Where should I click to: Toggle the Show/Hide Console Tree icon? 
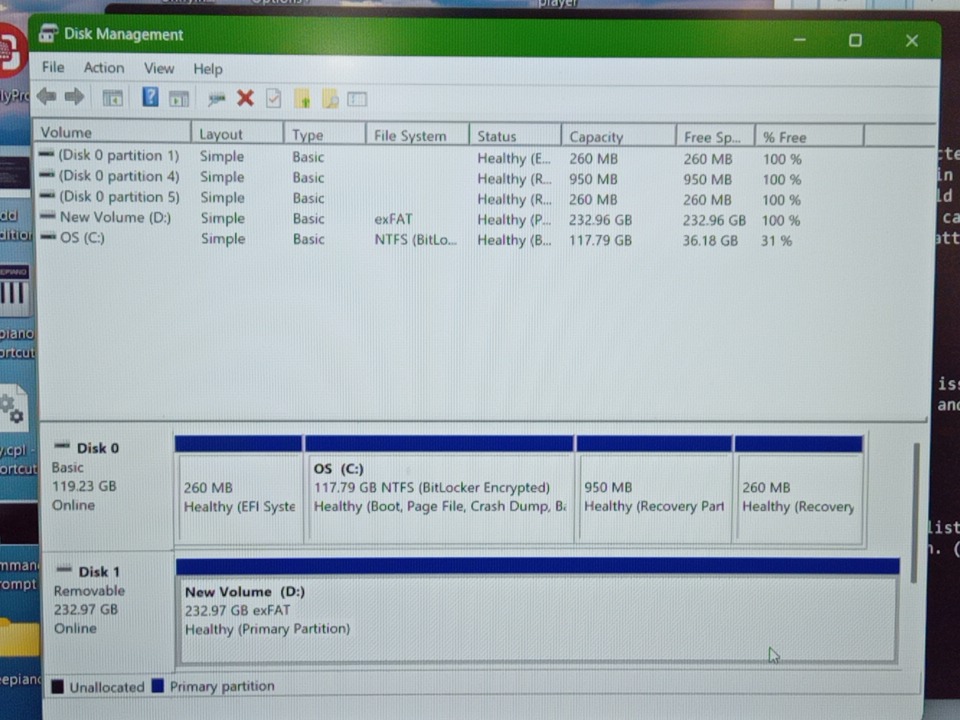point(113,98)
